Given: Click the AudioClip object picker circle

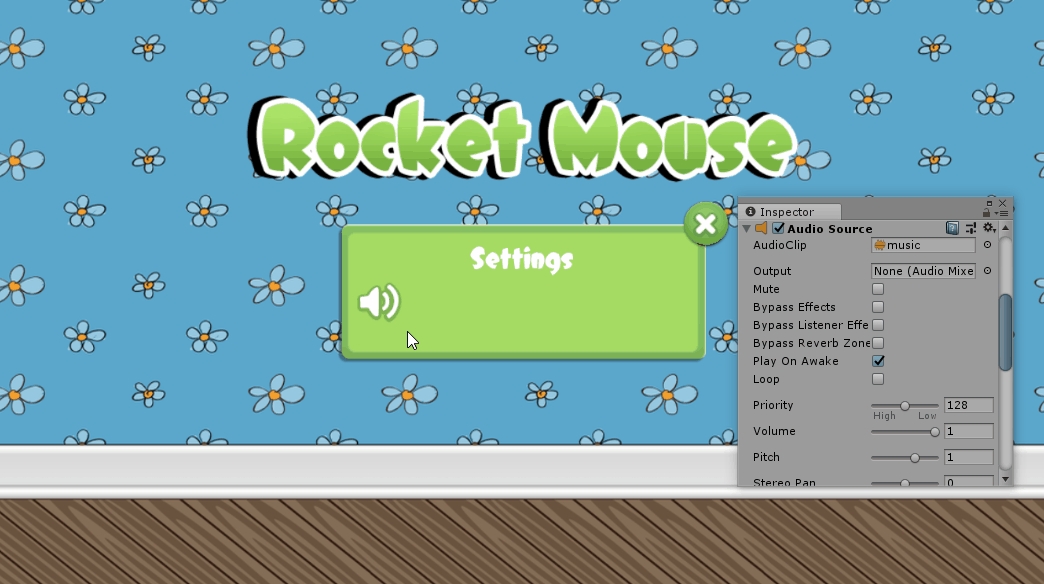Looking at the screenshot, I should click(x=987, y=245).
